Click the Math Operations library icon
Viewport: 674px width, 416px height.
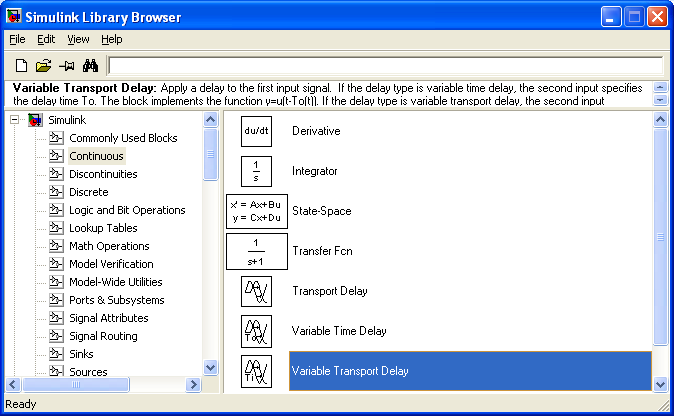tap(56, 246)
